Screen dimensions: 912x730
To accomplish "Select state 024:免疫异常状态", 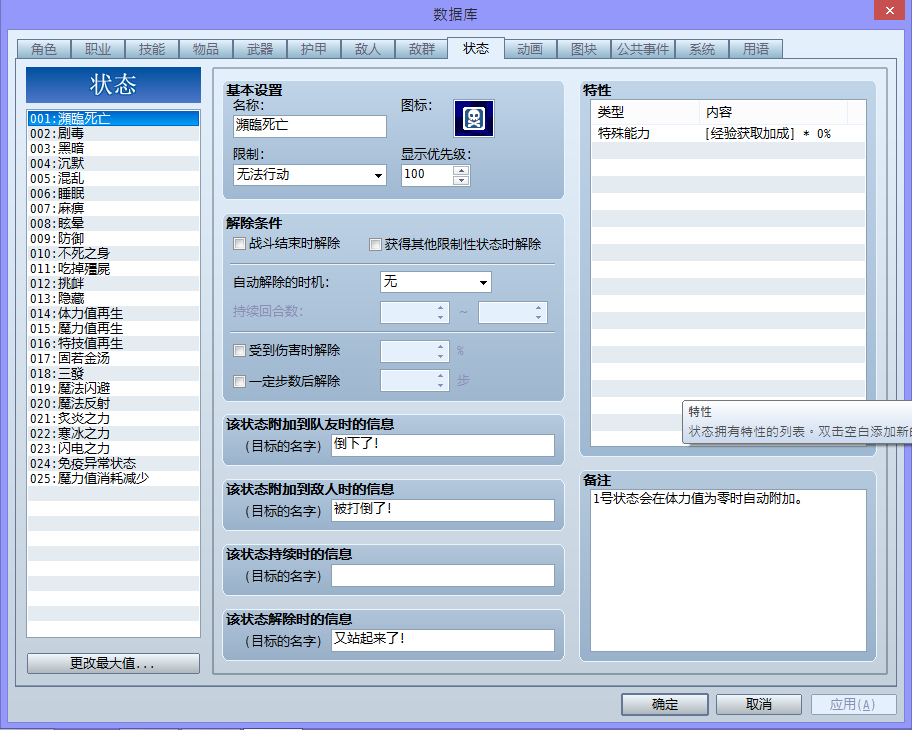I will tap(113, 464).
